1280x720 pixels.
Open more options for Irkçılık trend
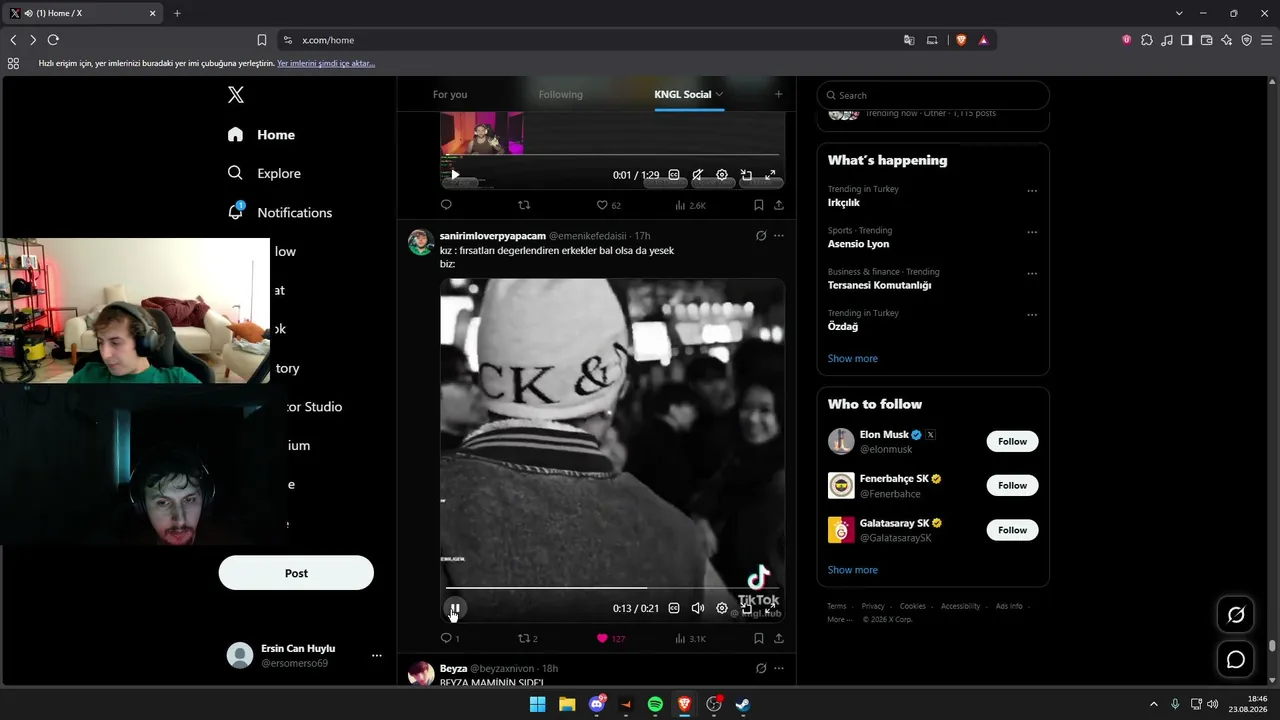pos(1032,191)
